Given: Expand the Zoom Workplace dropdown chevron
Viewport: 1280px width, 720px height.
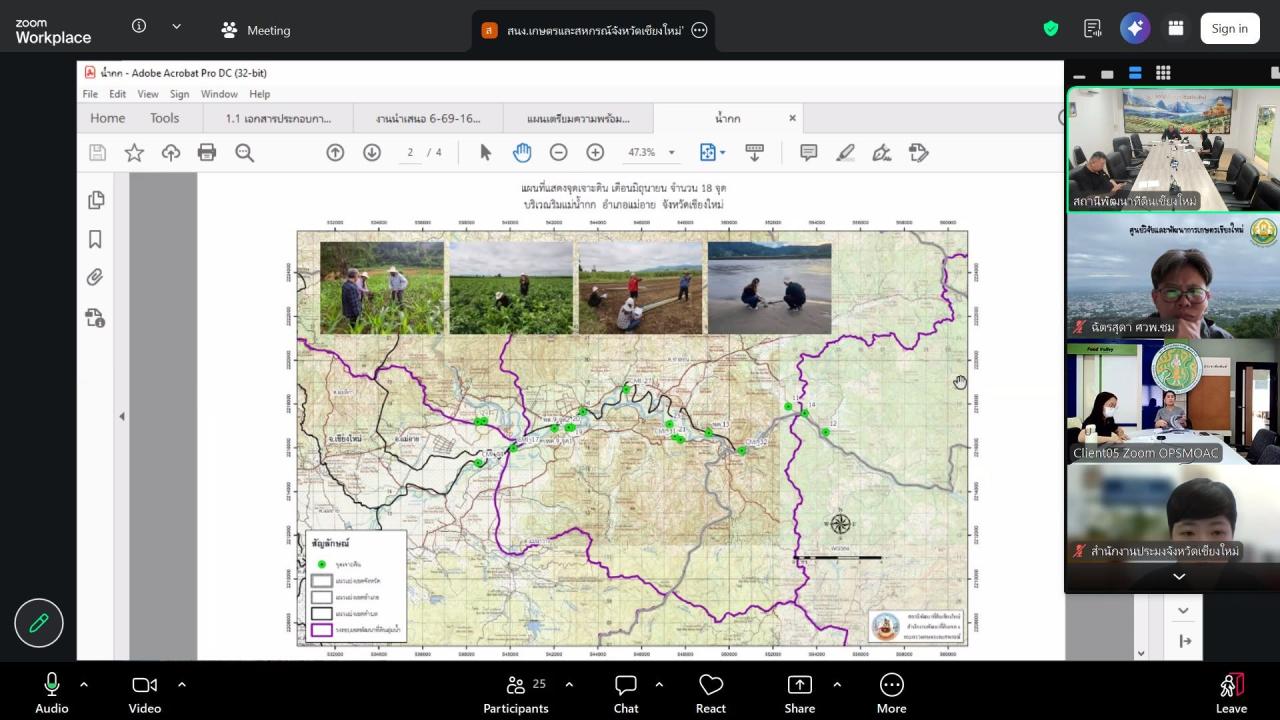Looking at the screenshot, I should click(x=177, y=27).
